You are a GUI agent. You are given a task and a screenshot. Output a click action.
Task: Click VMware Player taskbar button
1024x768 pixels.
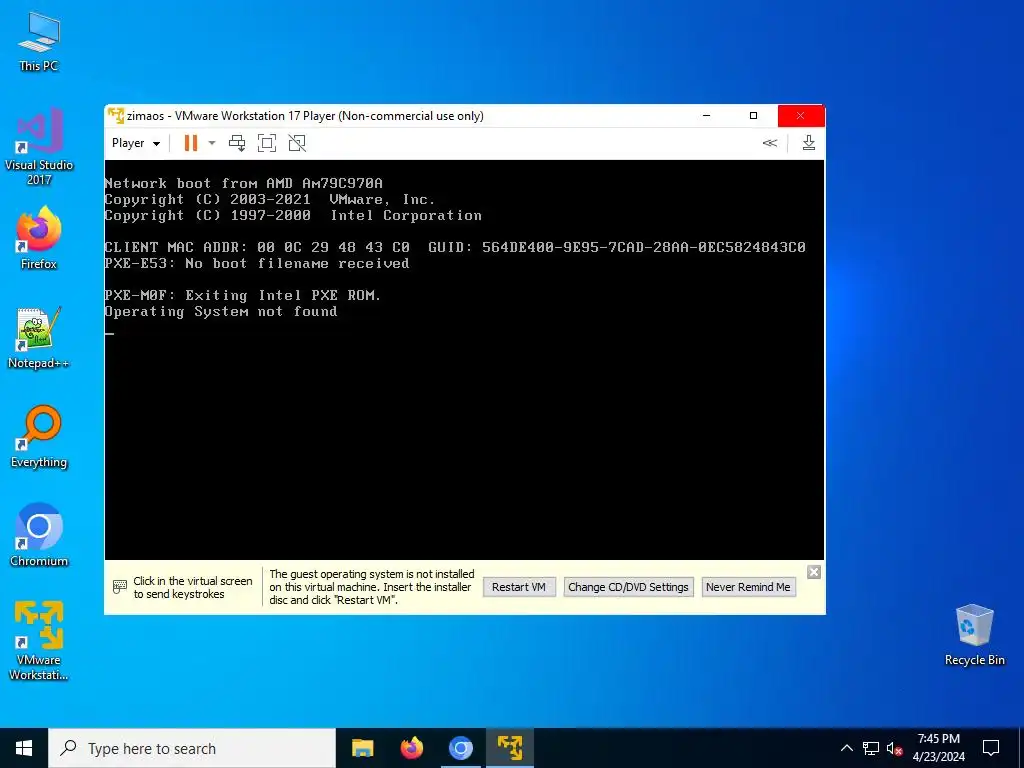tap(509, 748)
